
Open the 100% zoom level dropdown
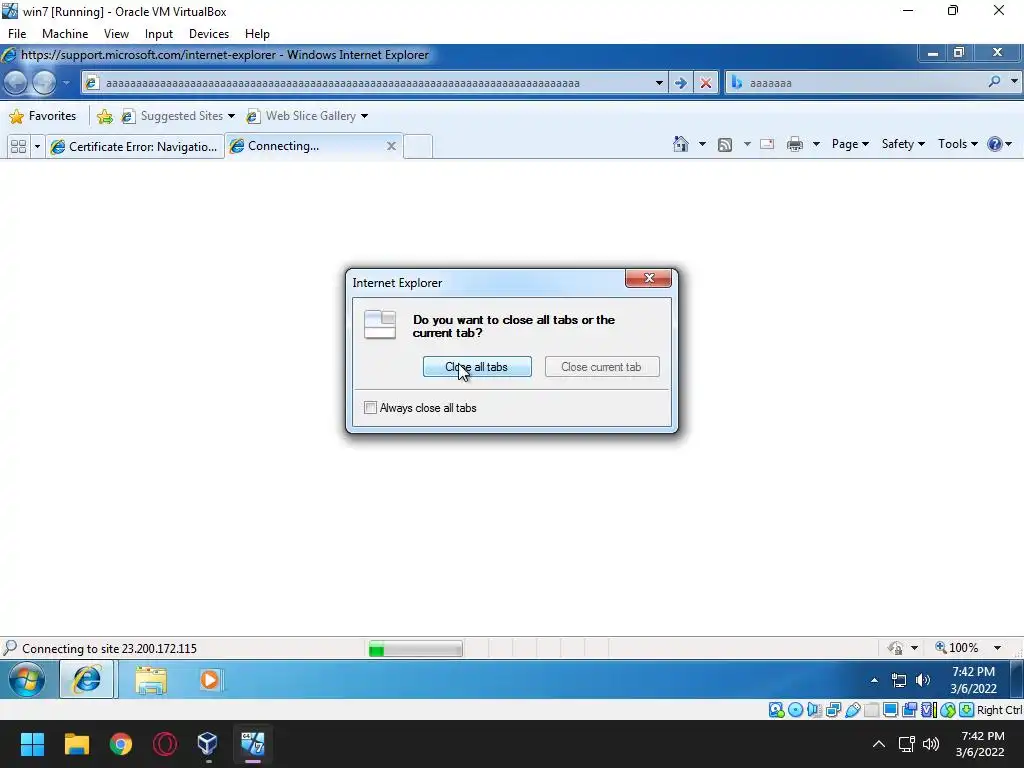pos(997,648)
